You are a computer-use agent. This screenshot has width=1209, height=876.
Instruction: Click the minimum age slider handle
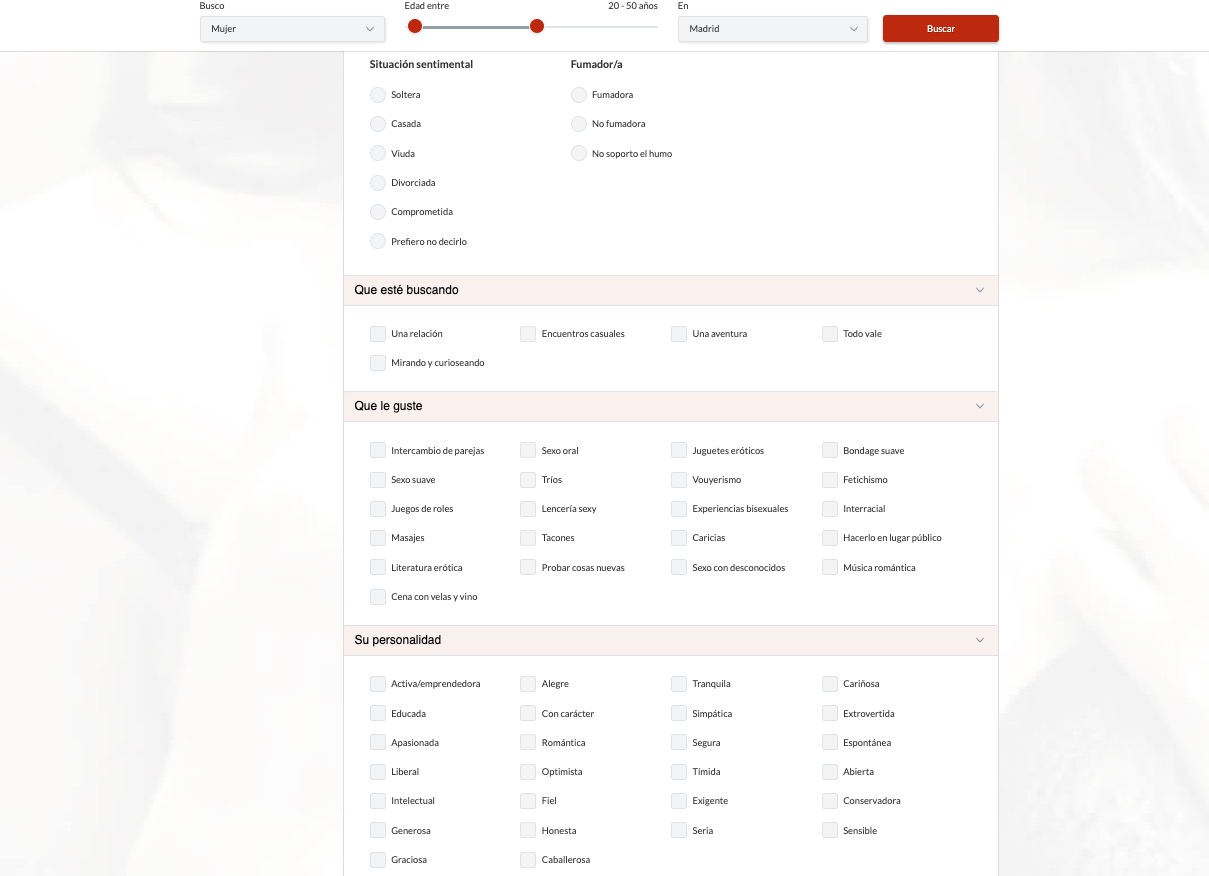pyautogui.click(x=415, y=26)
